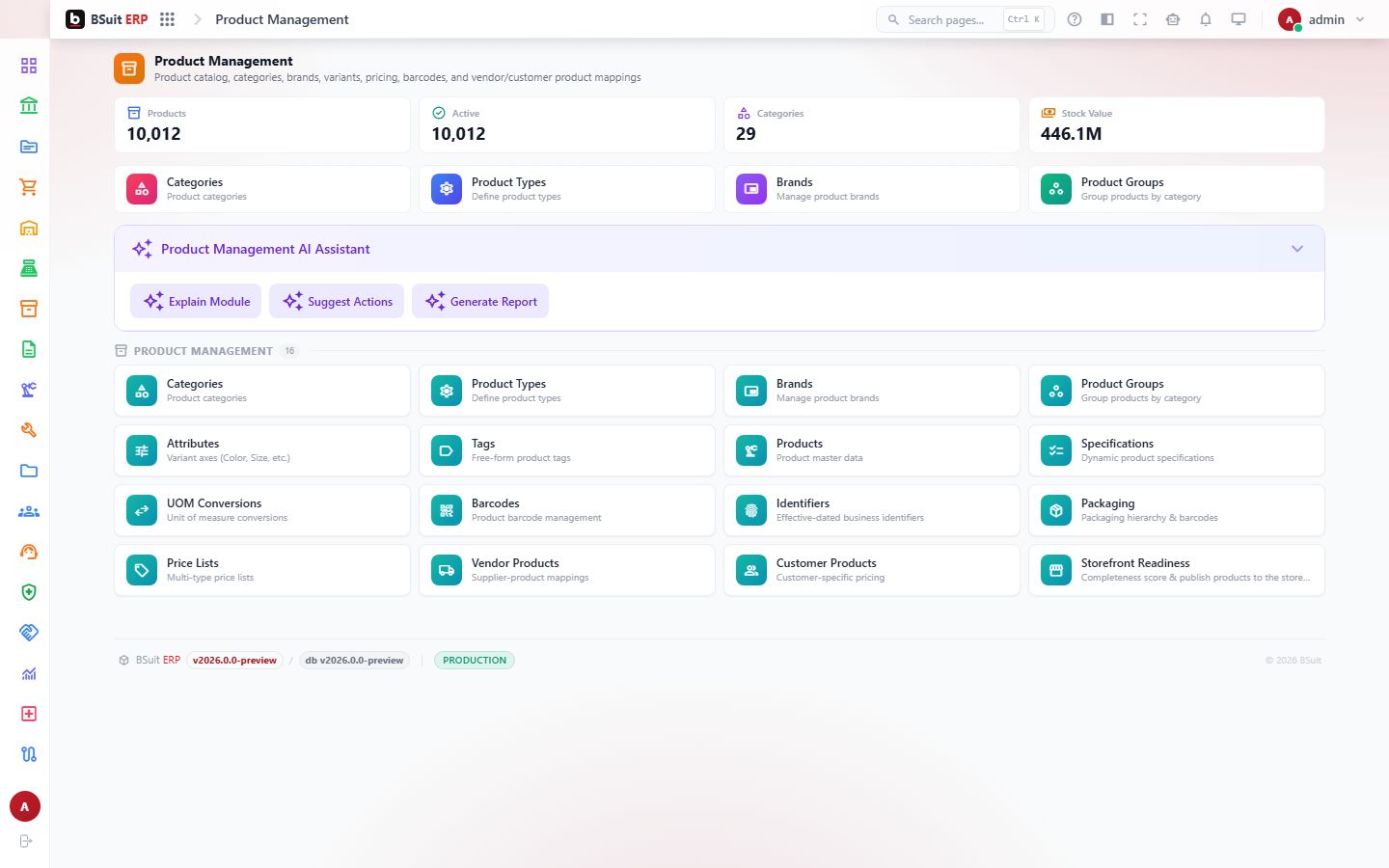
Task: Focus the Search pages input field
Action: 966,19
